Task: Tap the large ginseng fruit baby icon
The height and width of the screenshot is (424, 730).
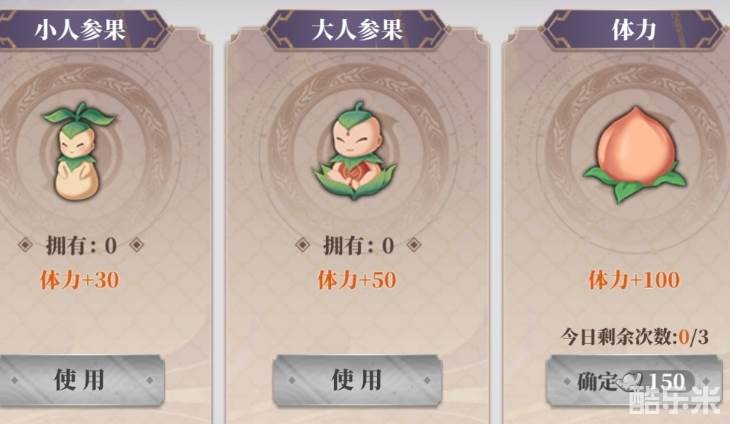Action: (355, 151)
